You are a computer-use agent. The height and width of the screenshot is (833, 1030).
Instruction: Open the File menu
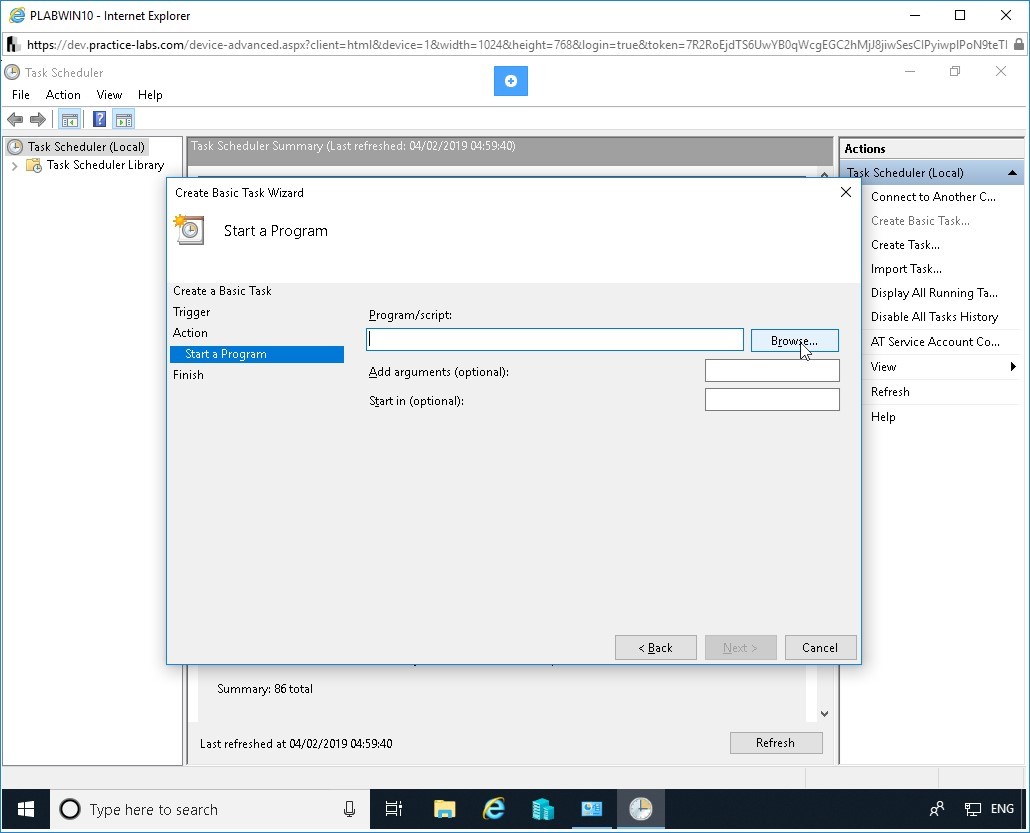coord(20,95)
